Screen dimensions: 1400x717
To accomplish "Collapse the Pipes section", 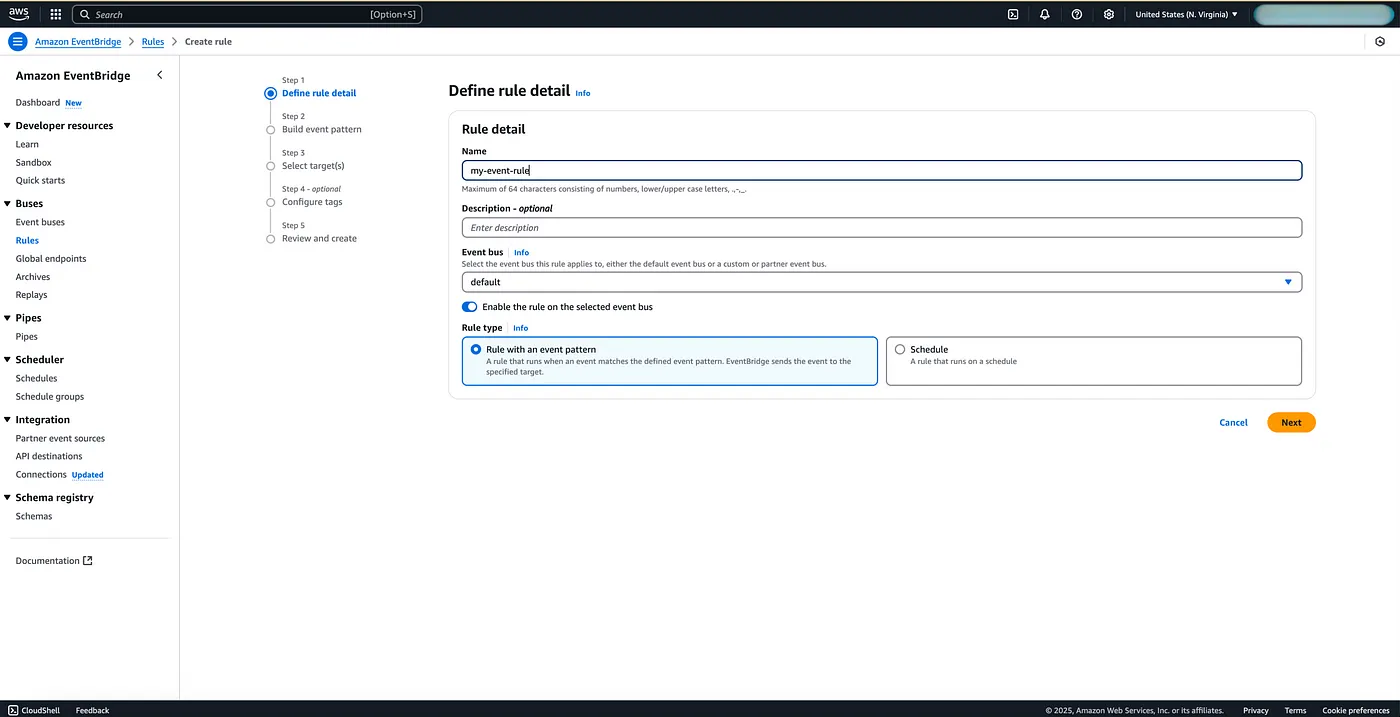I will (x=7, y=318).
